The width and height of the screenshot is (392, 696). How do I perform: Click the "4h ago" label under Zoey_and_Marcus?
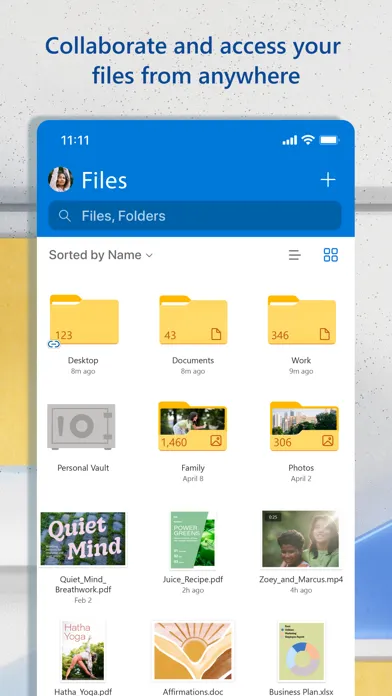point(301,590)
